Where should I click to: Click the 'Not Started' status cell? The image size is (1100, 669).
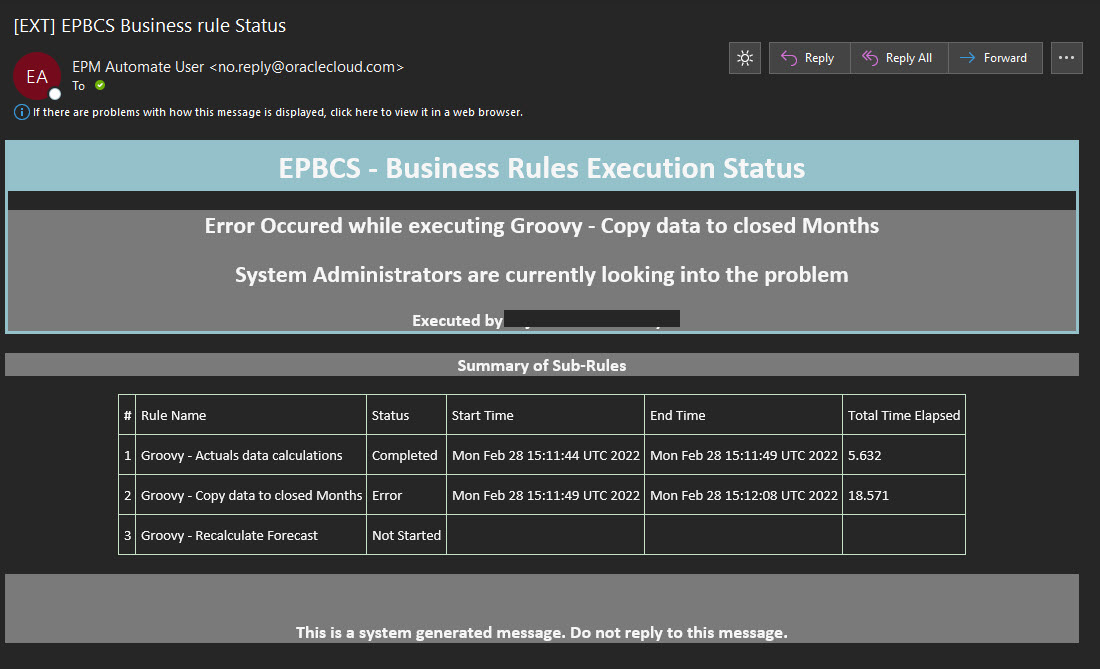coord(406,535)
